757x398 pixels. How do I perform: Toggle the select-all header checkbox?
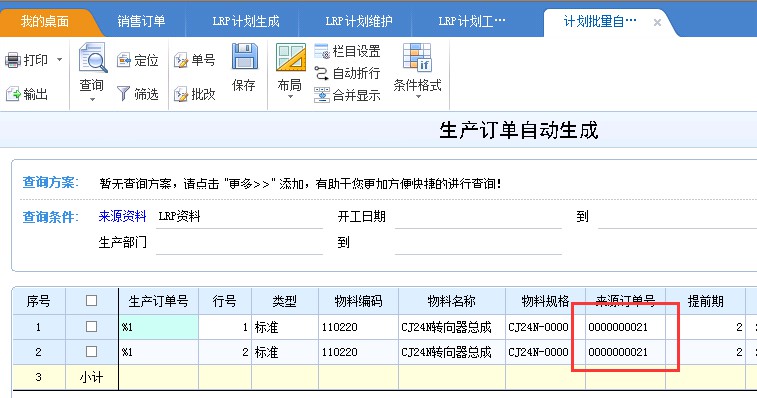[x=91, y=301]
